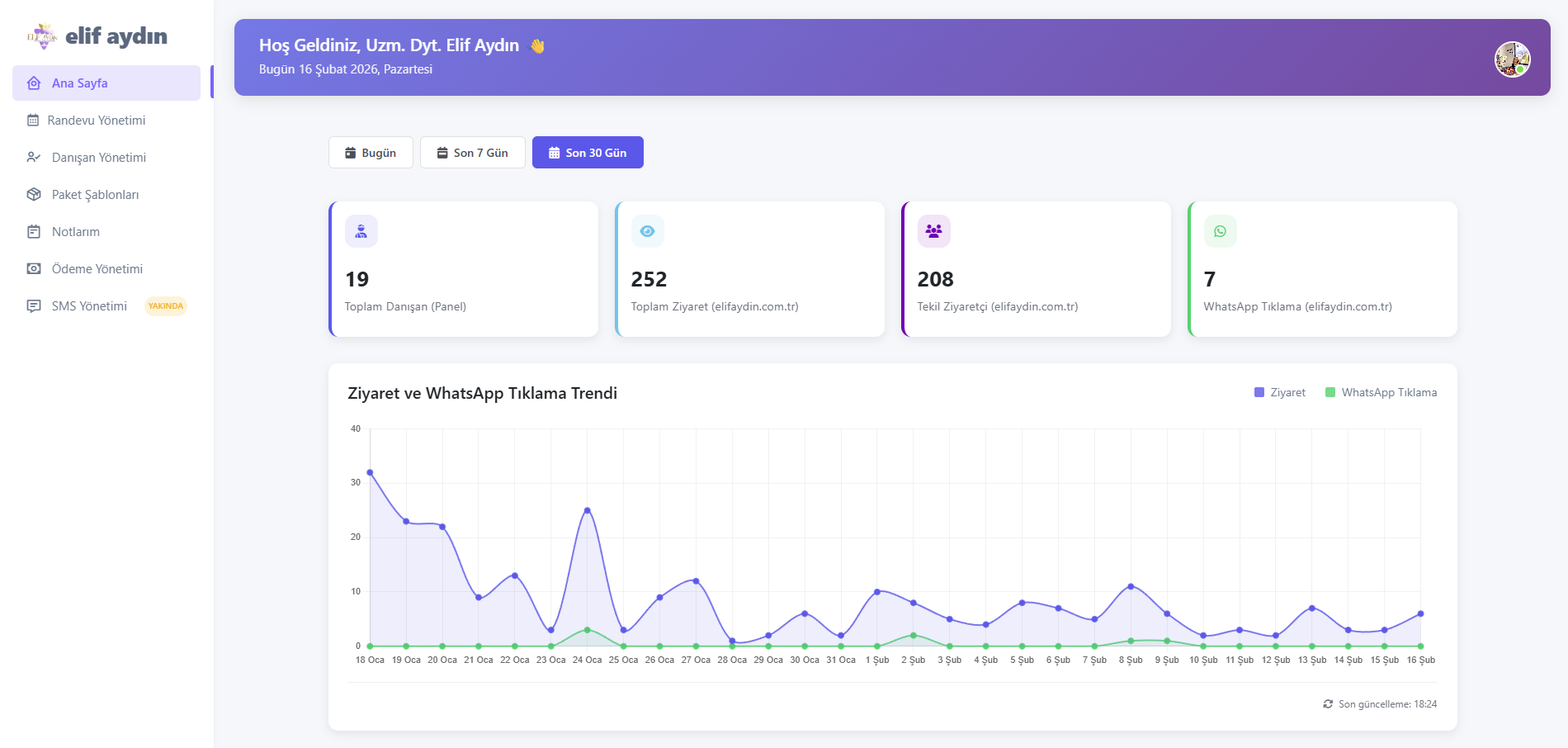Click the Danışan Yönetimi person icon
This screenshot has width=1568, height=748.
pos(34,158)
